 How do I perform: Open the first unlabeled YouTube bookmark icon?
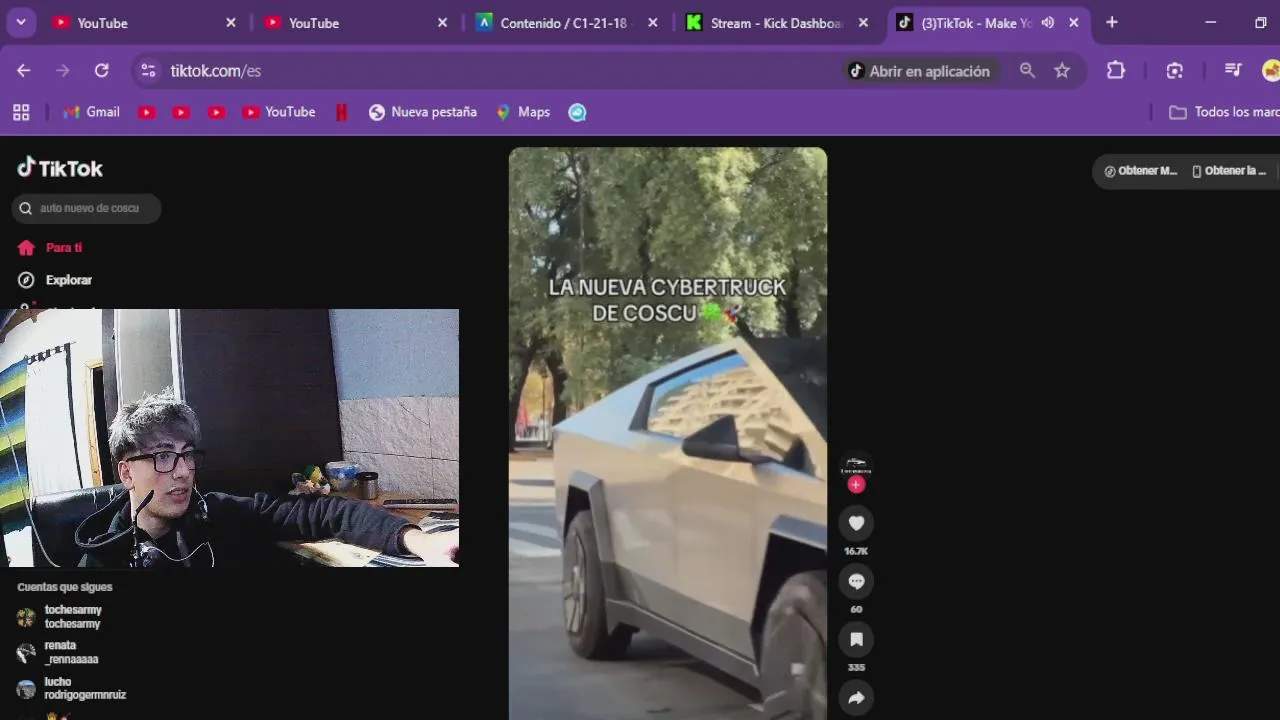coord(147,112)
